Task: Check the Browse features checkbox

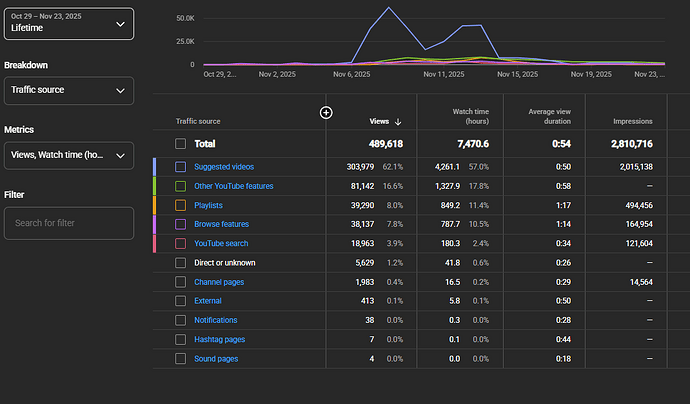Action: tap(181, 224)
